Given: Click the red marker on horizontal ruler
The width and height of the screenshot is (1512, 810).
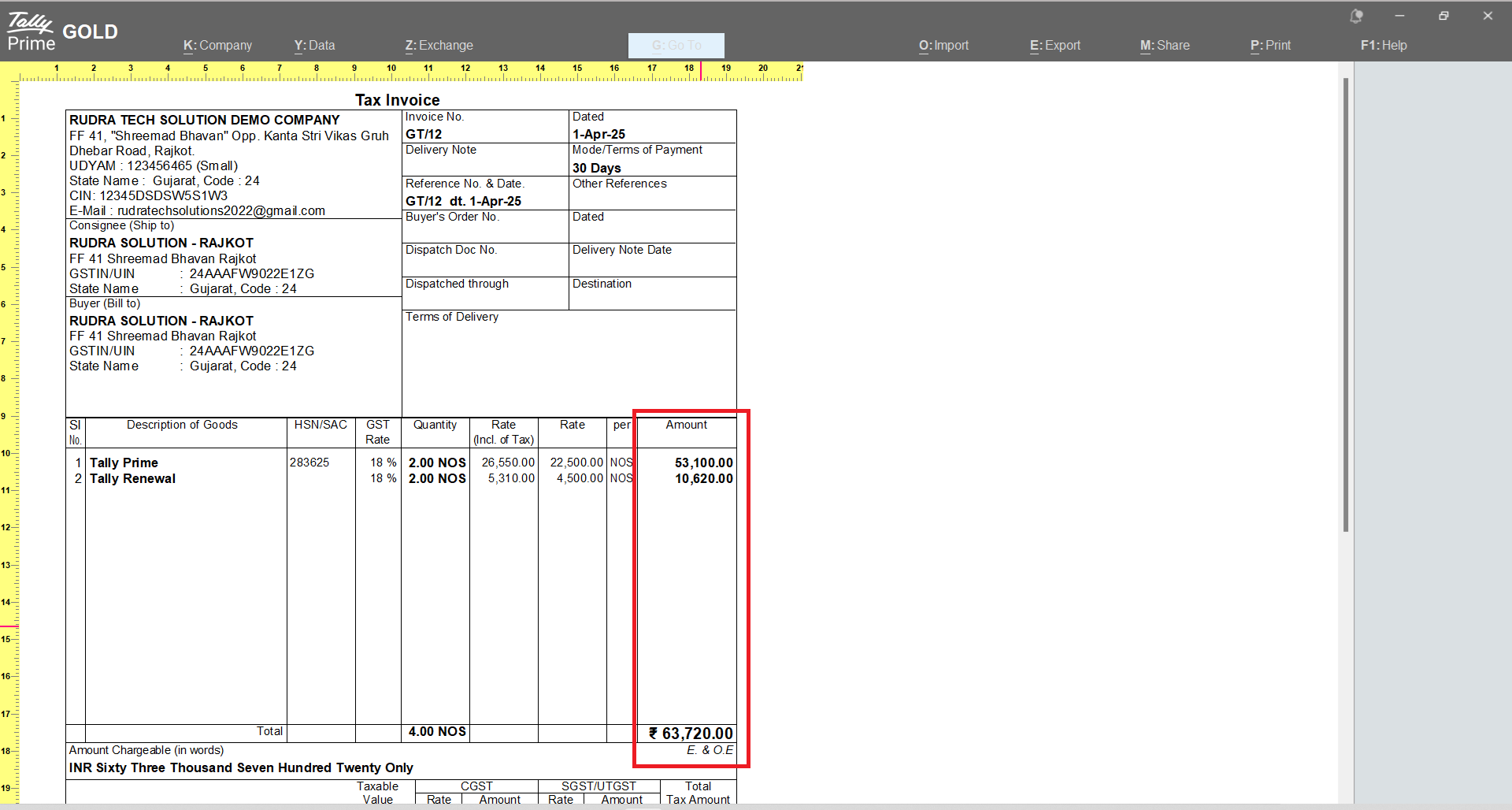Looking at the screenshot, I should tap(701, 71).
